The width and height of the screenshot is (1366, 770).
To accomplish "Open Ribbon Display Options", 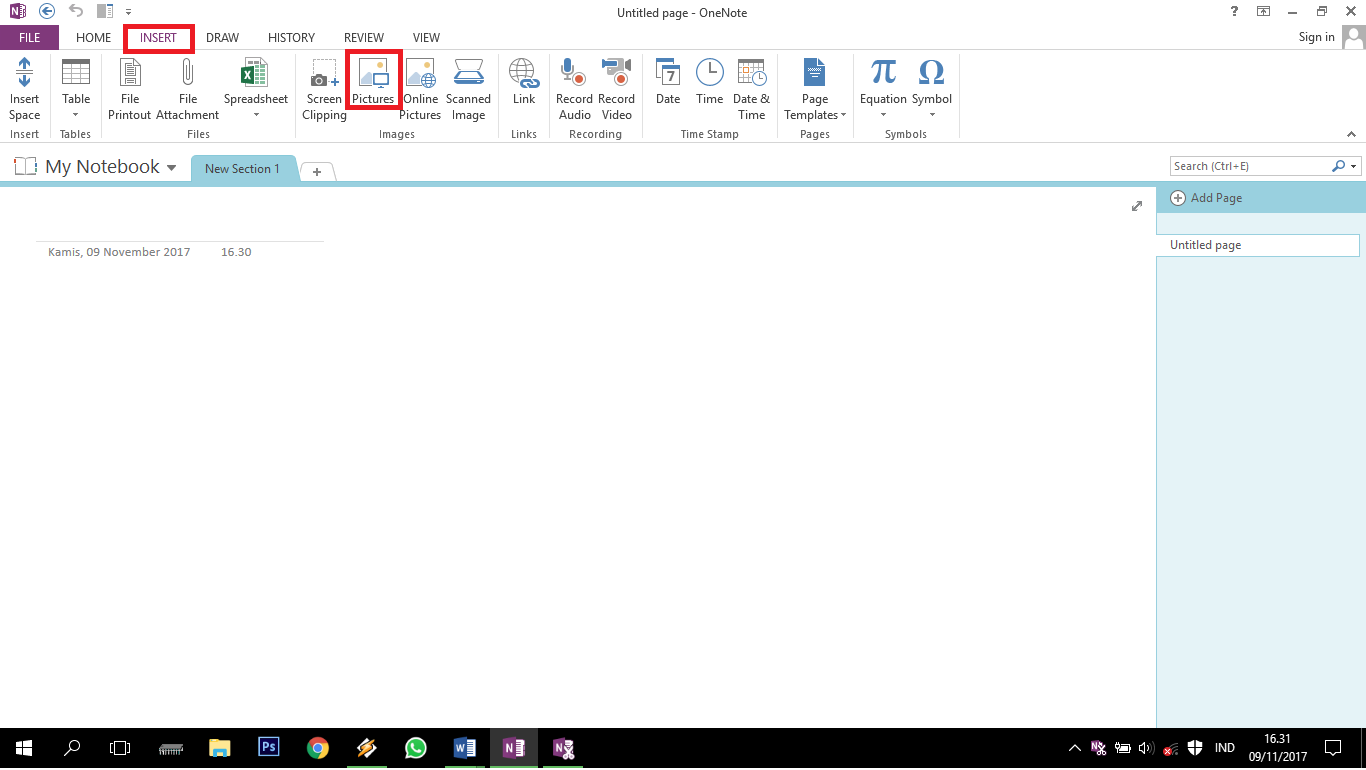I will coord(1264,12).
